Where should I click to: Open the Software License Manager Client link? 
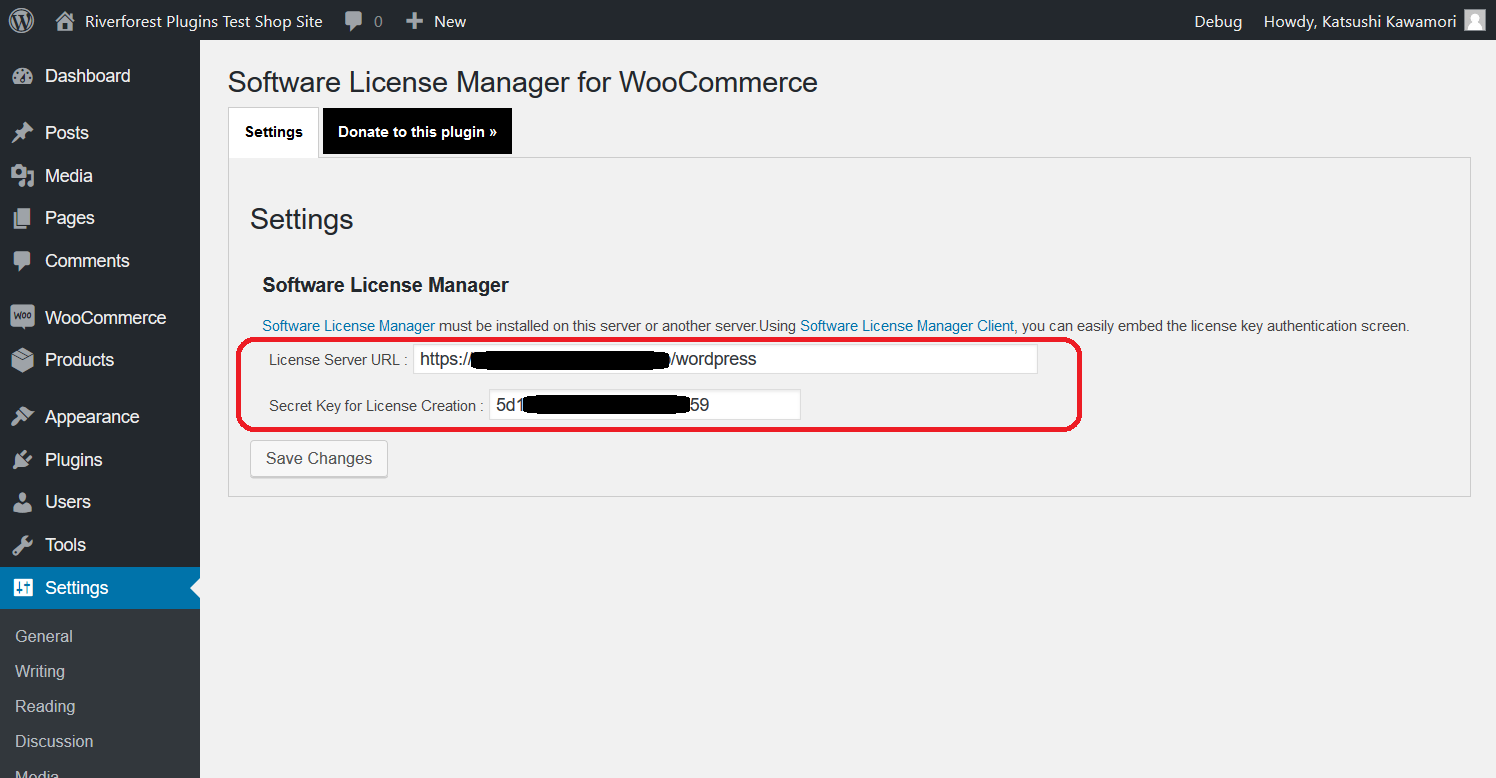pyautogui.click(x=907, y=326)
